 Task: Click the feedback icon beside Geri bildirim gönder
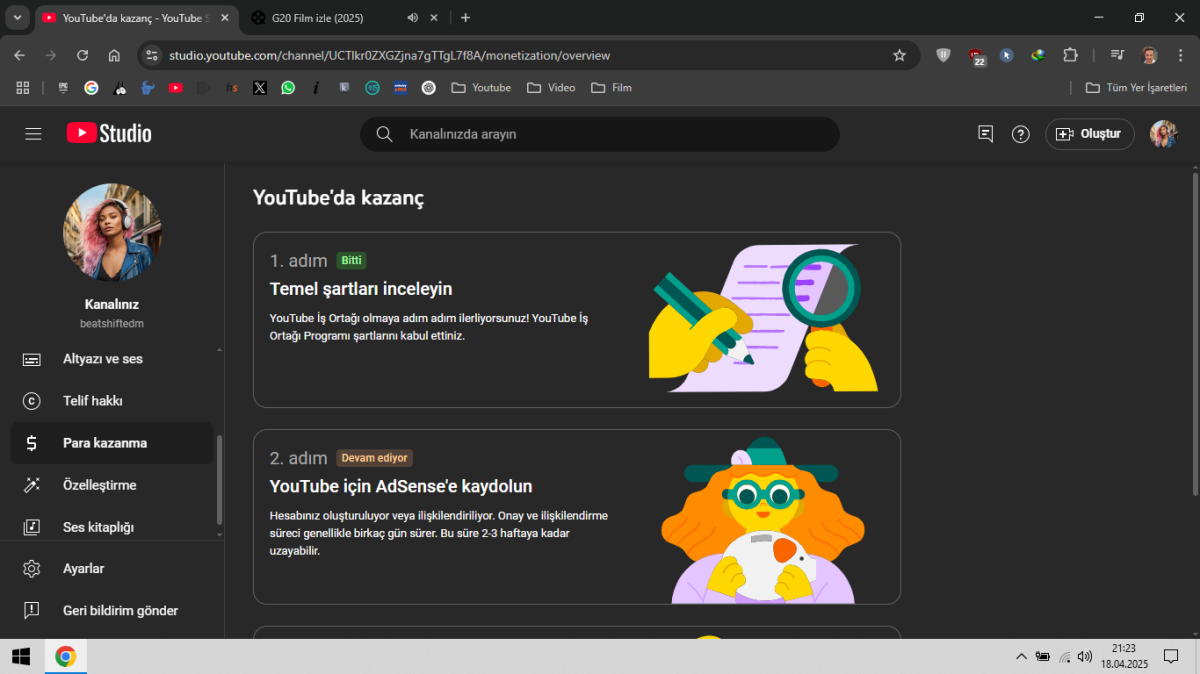coord(32,611)
